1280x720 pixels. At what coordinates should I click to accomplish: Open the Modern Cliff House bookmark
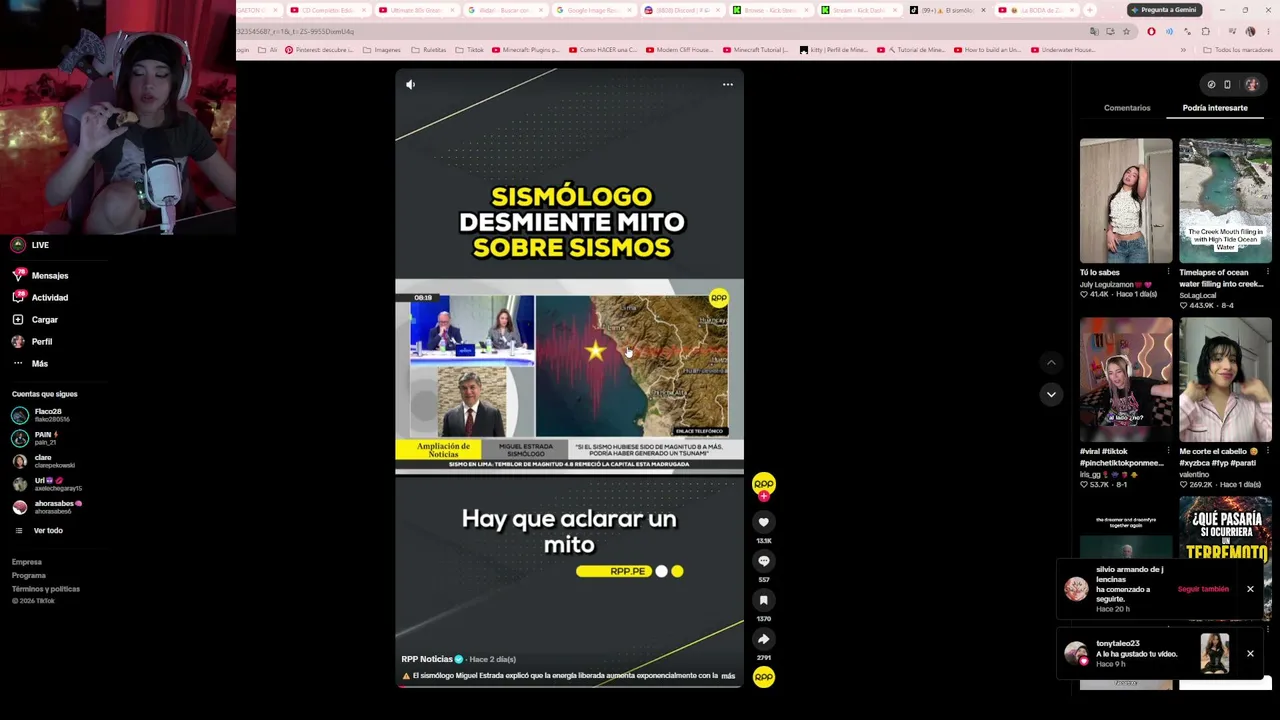680,50
